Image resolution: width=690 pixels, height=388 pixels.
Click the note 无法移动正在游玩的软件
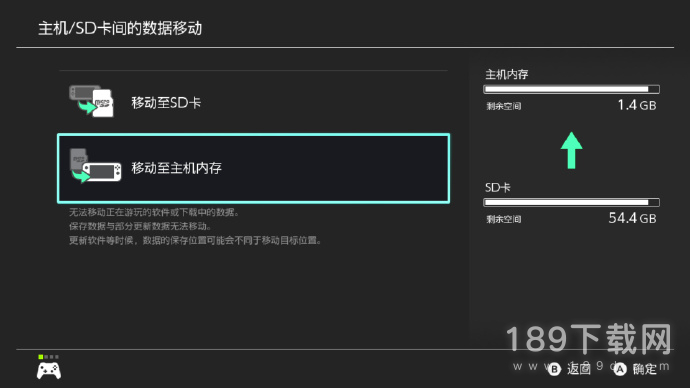(154, 212)
